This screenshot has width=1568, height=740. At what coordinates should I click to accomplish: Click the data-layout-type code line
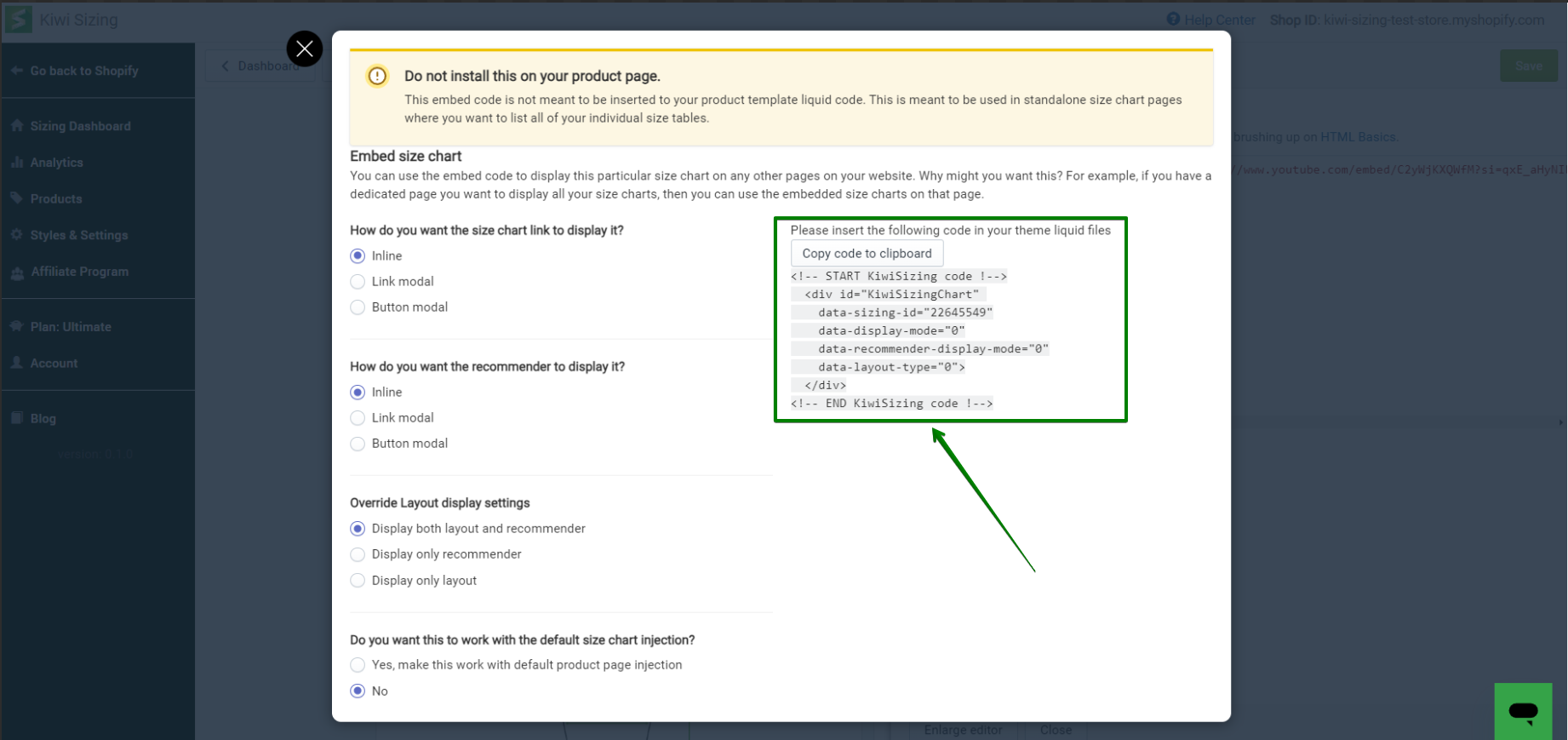pyautogui.click(x=892, y=367)
